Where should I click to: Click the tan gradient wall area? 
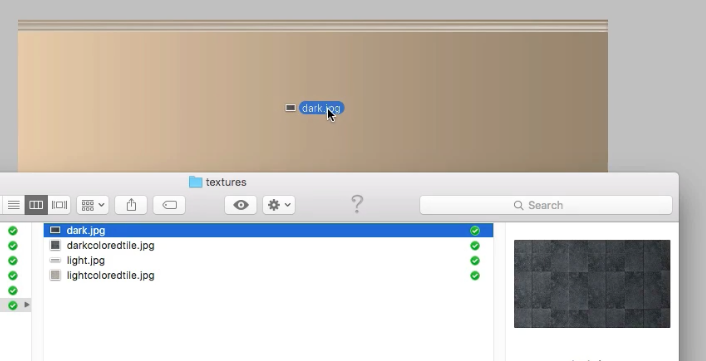coord(313,101)
